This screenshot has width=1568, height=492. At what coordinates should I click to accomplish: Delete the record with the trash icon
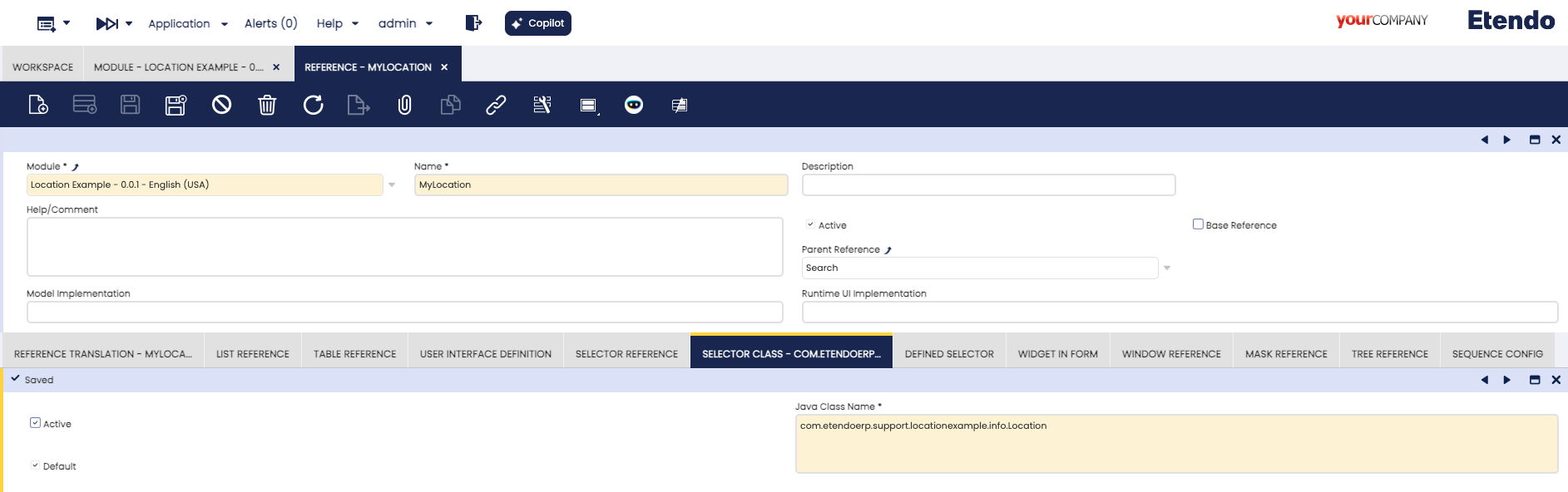267,105
